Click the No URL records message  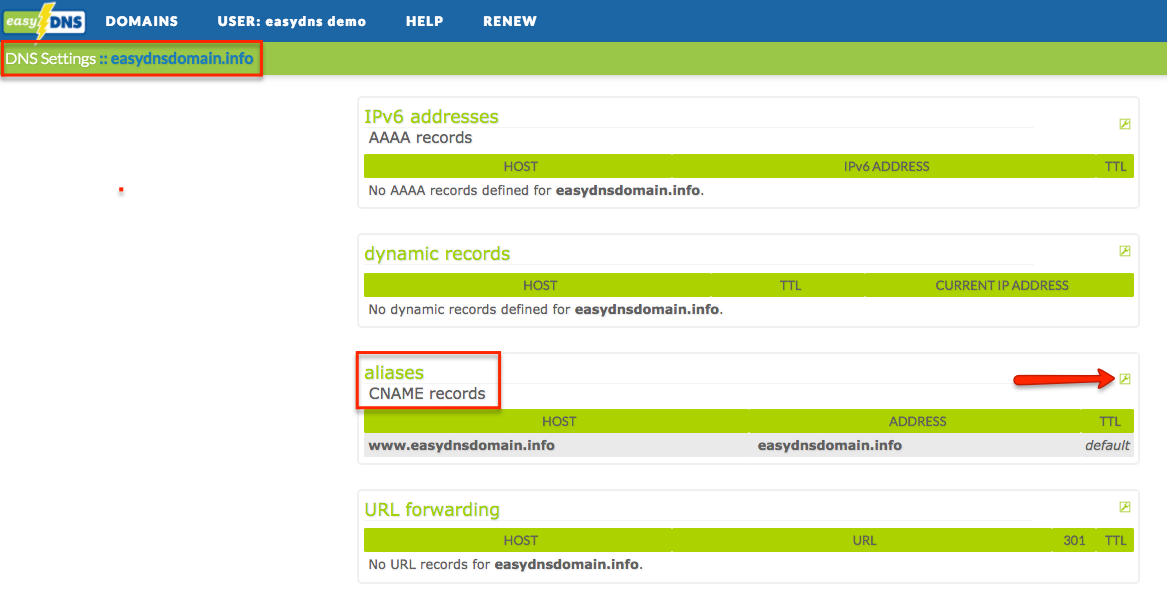(505, 564)
